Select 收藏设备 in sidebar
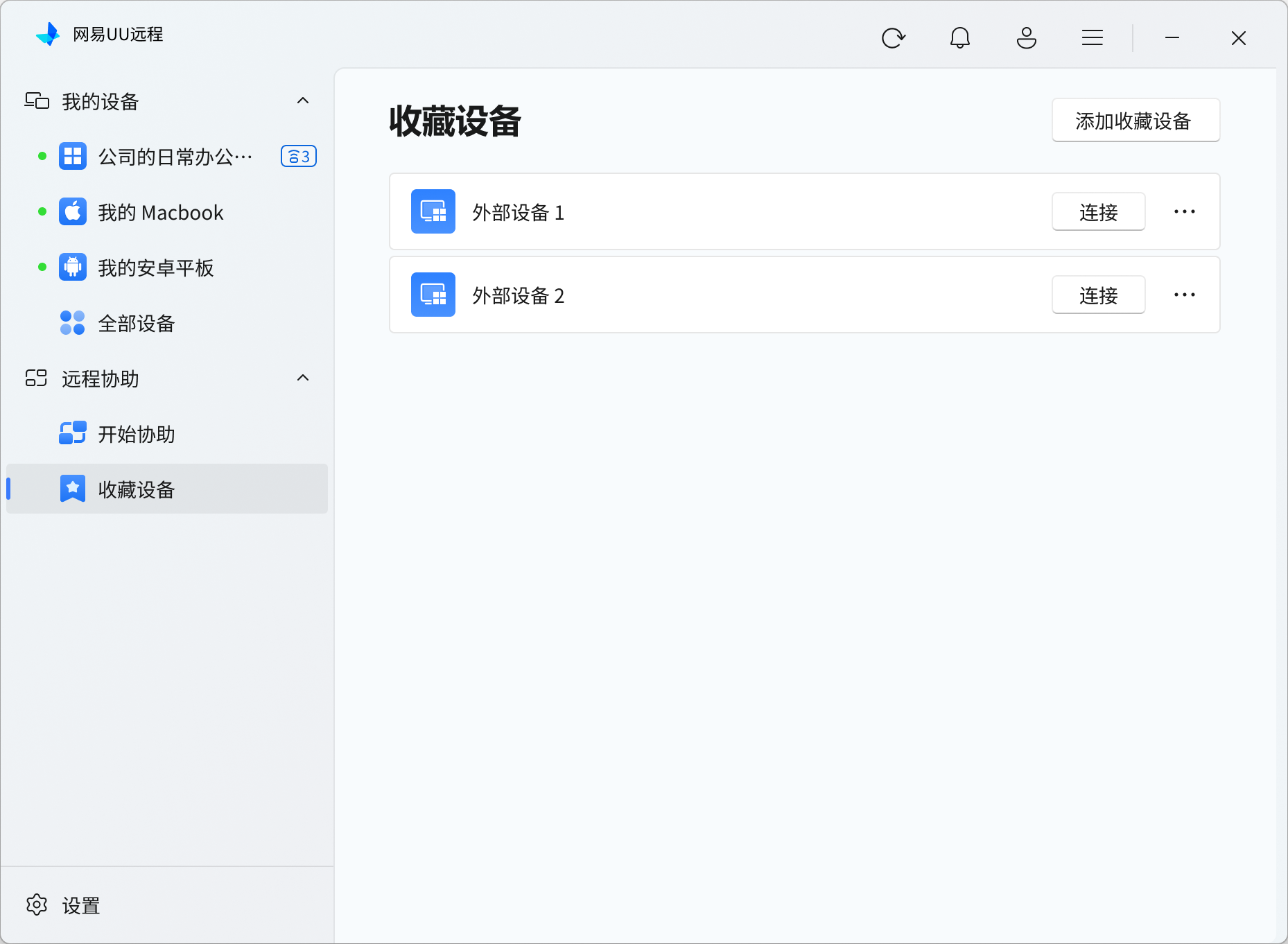 (x=167, y=489)
